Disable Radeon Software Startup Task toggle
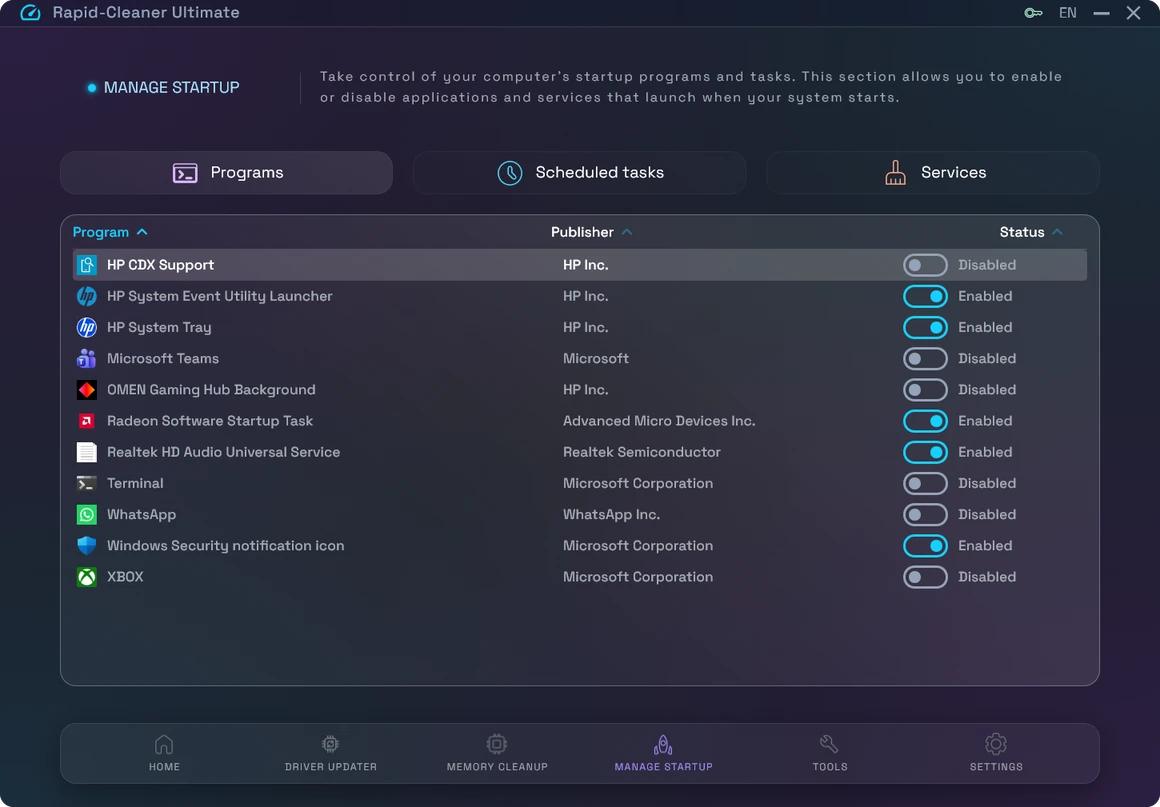This screenshot has height=807, width=1160. (x=925, y=421)
